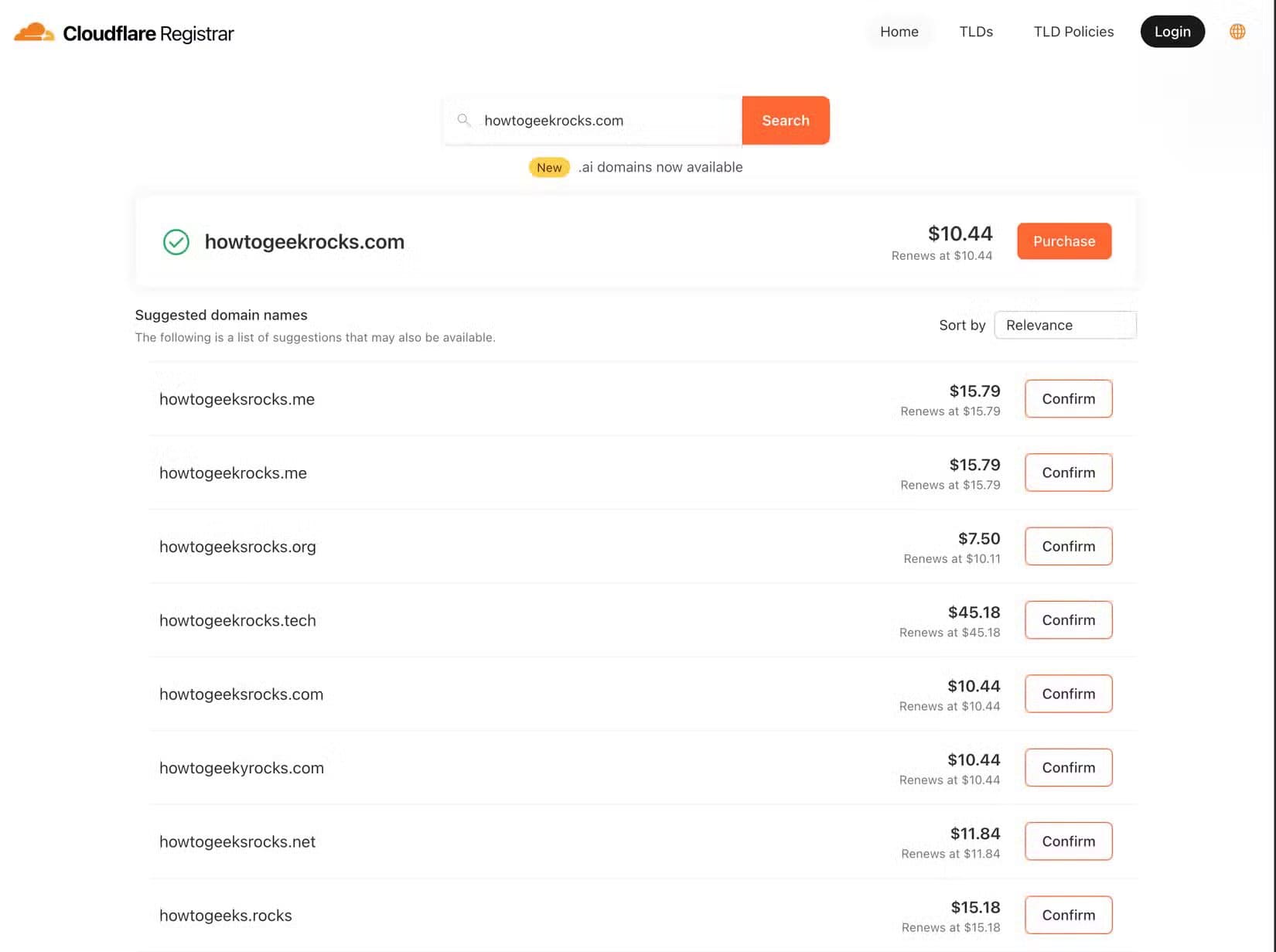Click the howtogeeksrocks.net domain name
This screenshot has width=1276, height=952.
(237, 842)
